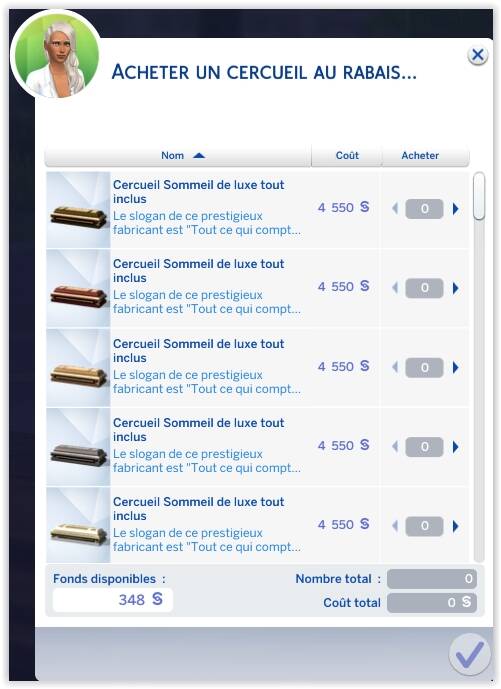Screen dimensions: 501x689
Task: Increase quantity of the dark gray coffin
Action: tap(456, 447)
